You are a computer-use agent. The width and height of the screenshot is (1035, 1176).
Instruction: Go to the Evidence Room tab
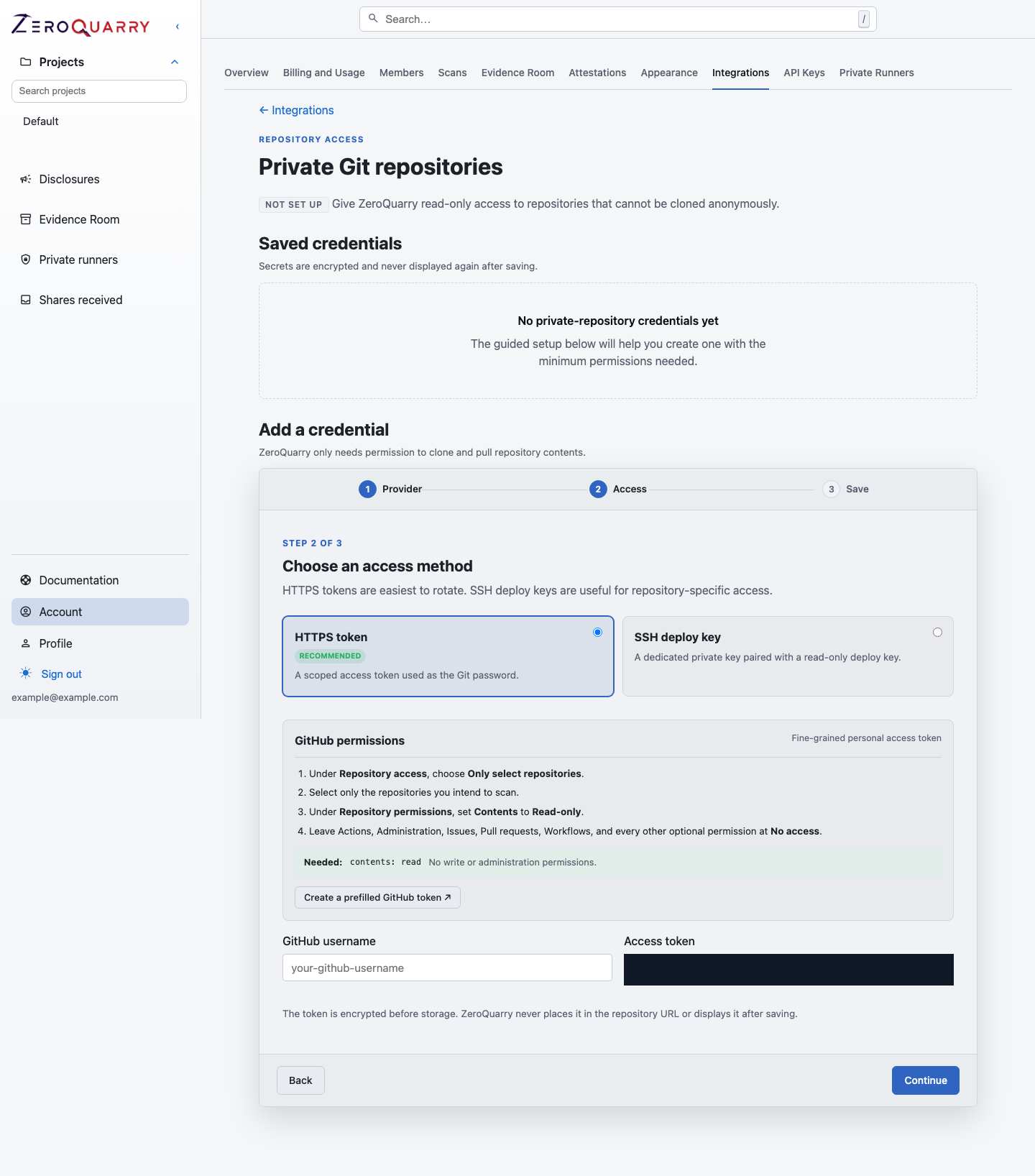(518, 73)
